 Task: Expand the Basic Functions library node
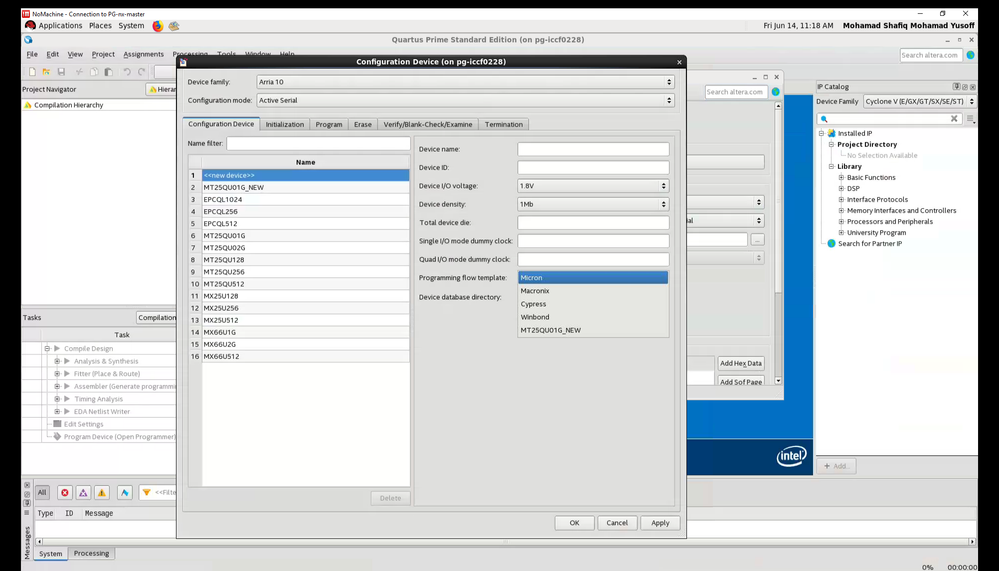[x=842, y=178]
